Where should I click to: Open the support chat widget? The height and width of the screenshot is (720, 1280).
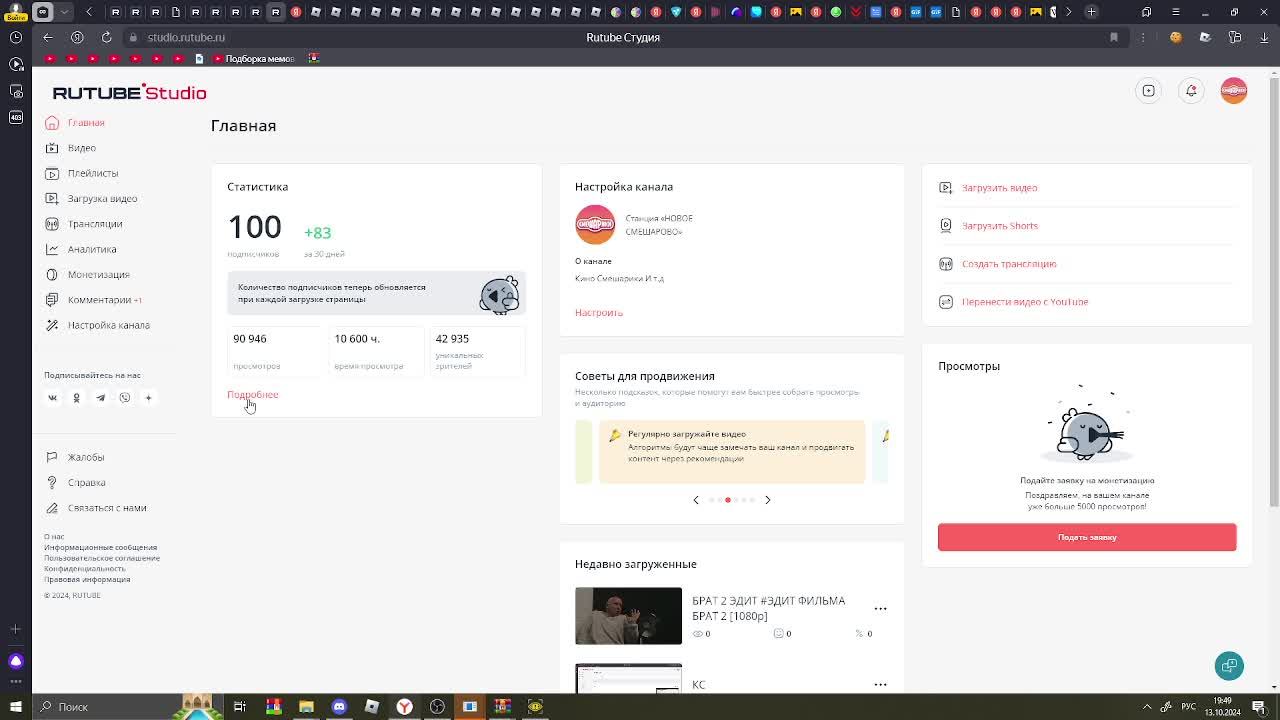click(x=1229, y=666)
